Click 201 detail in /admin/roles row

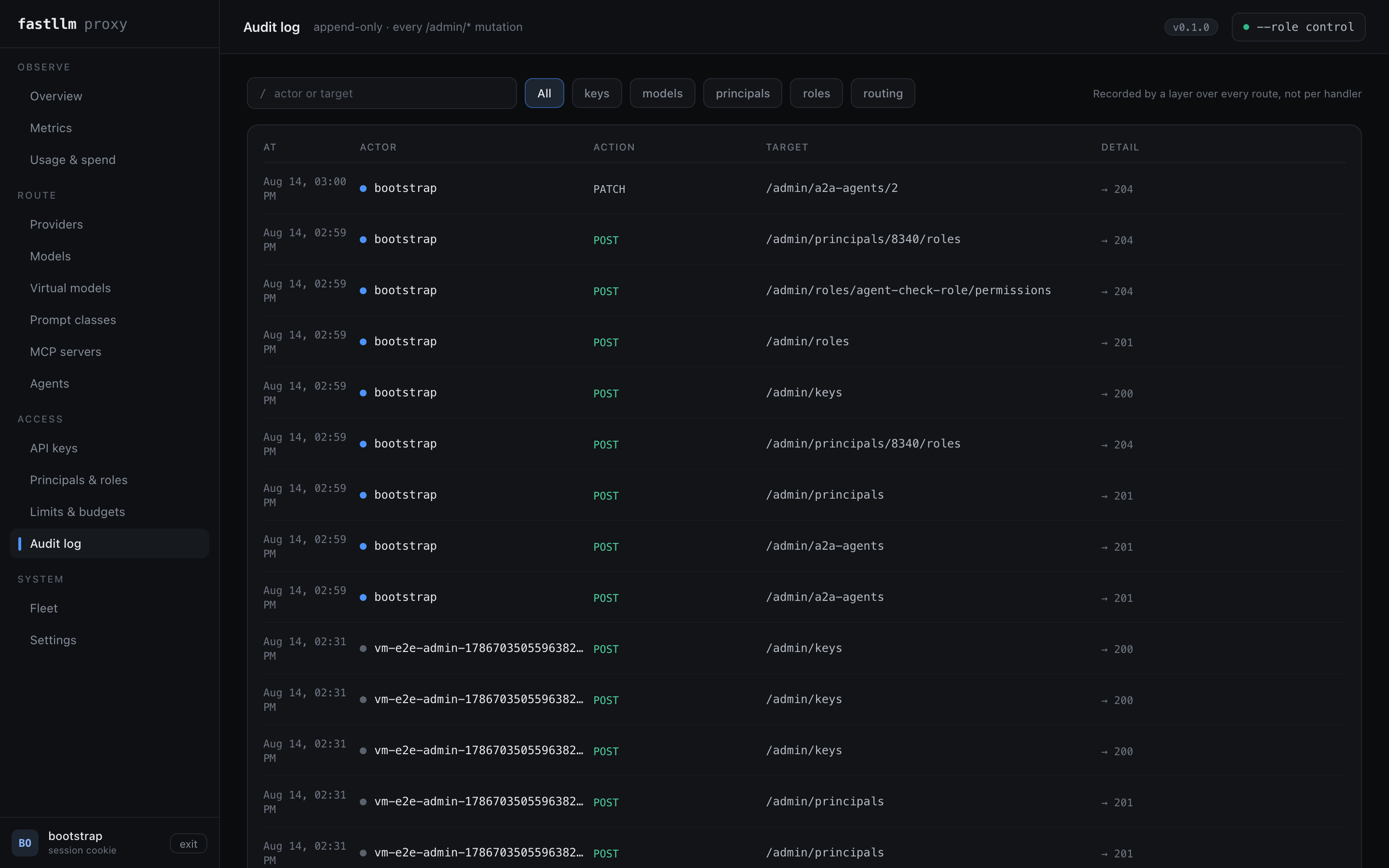coord(1117,343)
